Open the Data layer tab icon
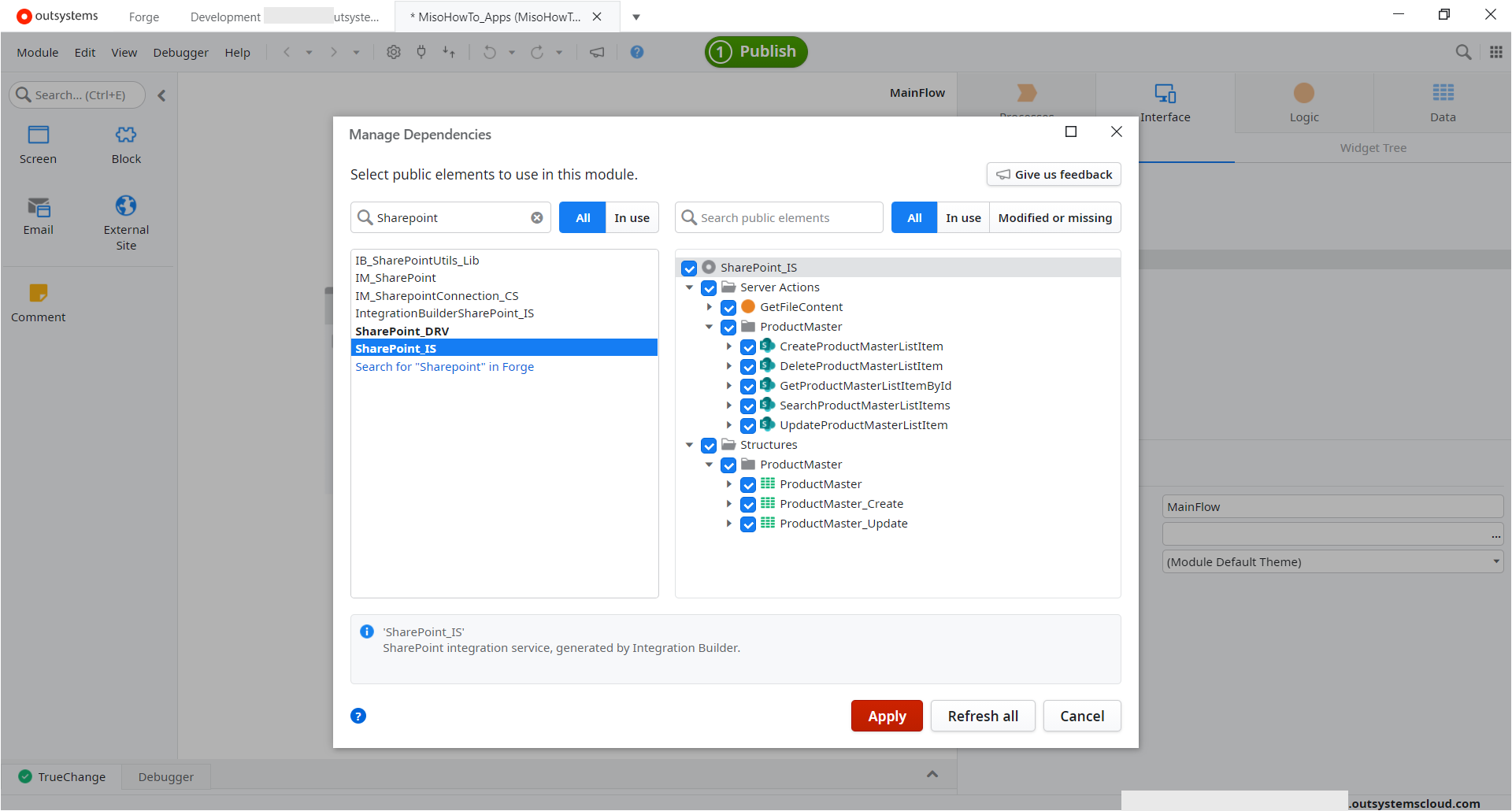The width and height of the screenshot is (1512, 811). pos(1443,93)
